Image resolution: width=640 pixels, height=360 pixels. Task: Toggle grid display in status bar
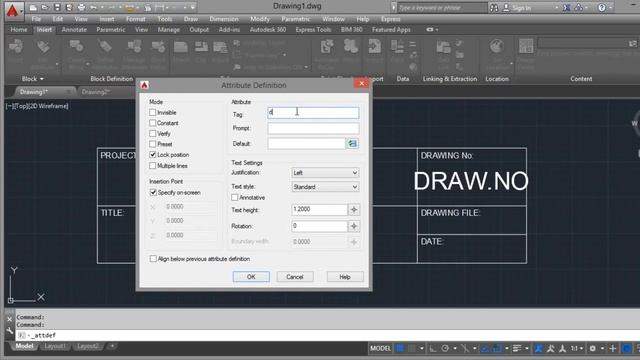(400, 348)
